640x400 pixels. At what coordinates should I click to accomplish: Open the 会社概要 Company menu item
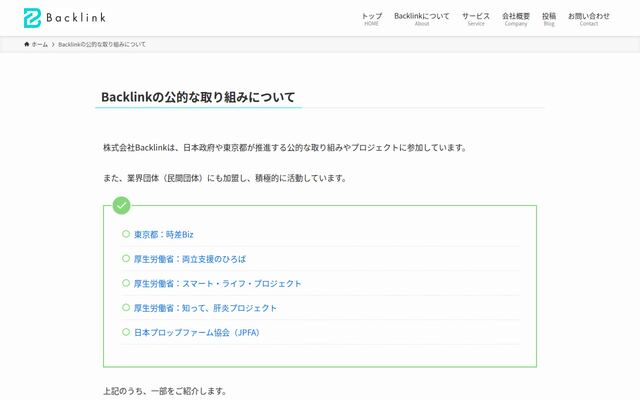click(x=516, y=19)
